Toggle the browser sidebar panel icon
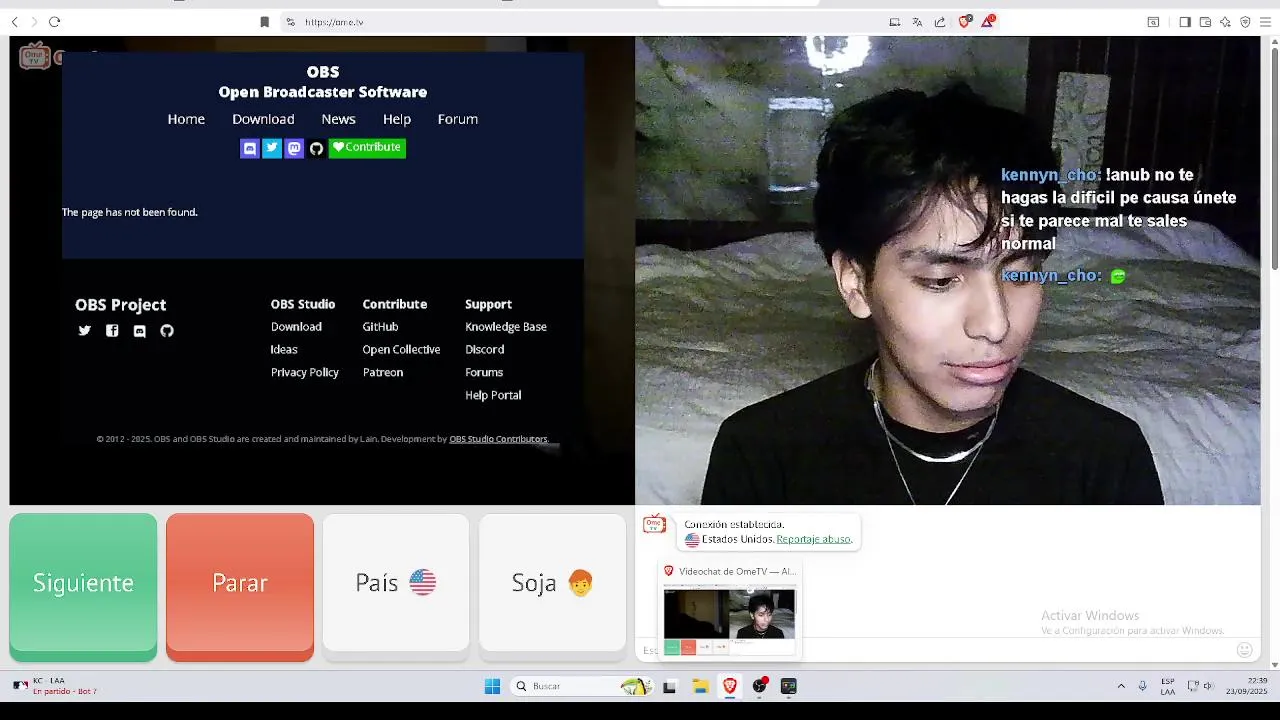 [1185, 22]
